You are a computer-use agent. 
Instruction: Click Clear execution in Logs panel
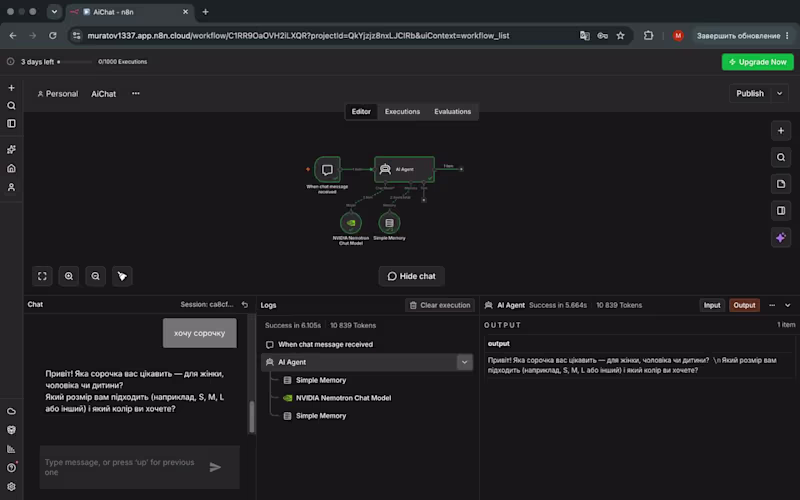click(440, 305)
